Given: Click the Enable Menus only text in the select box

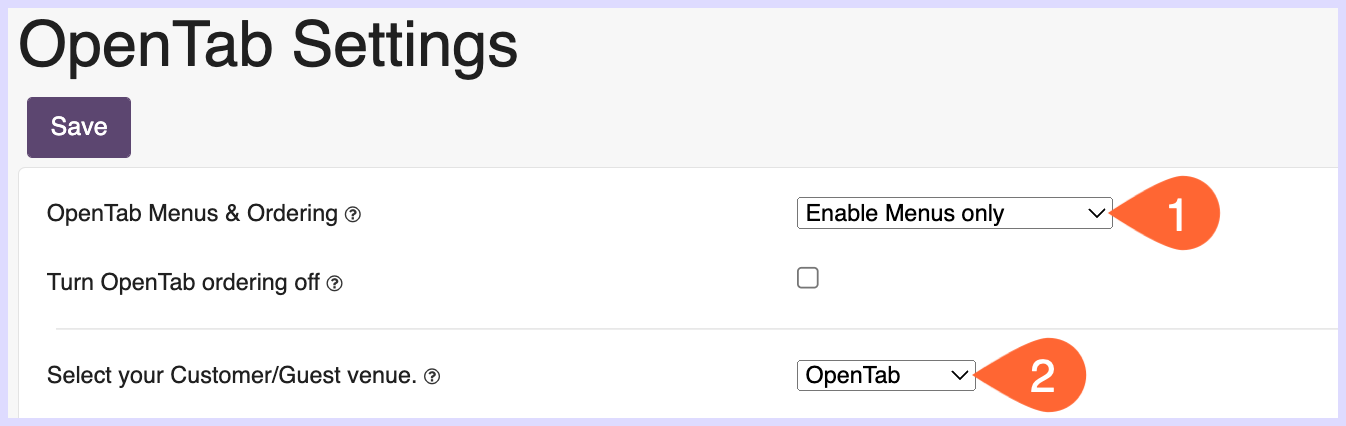Looking at the screenshot, I should click(x=905, y=213).
